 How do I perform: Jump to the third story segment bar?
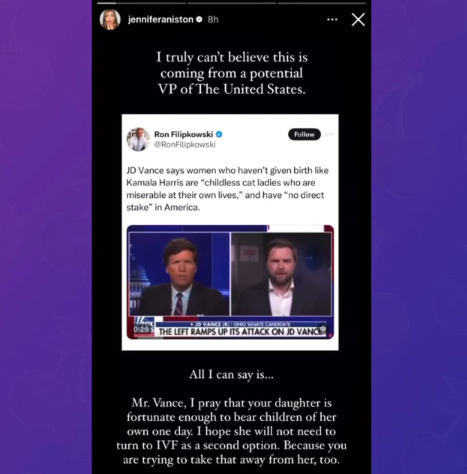(x=322, y=3)
